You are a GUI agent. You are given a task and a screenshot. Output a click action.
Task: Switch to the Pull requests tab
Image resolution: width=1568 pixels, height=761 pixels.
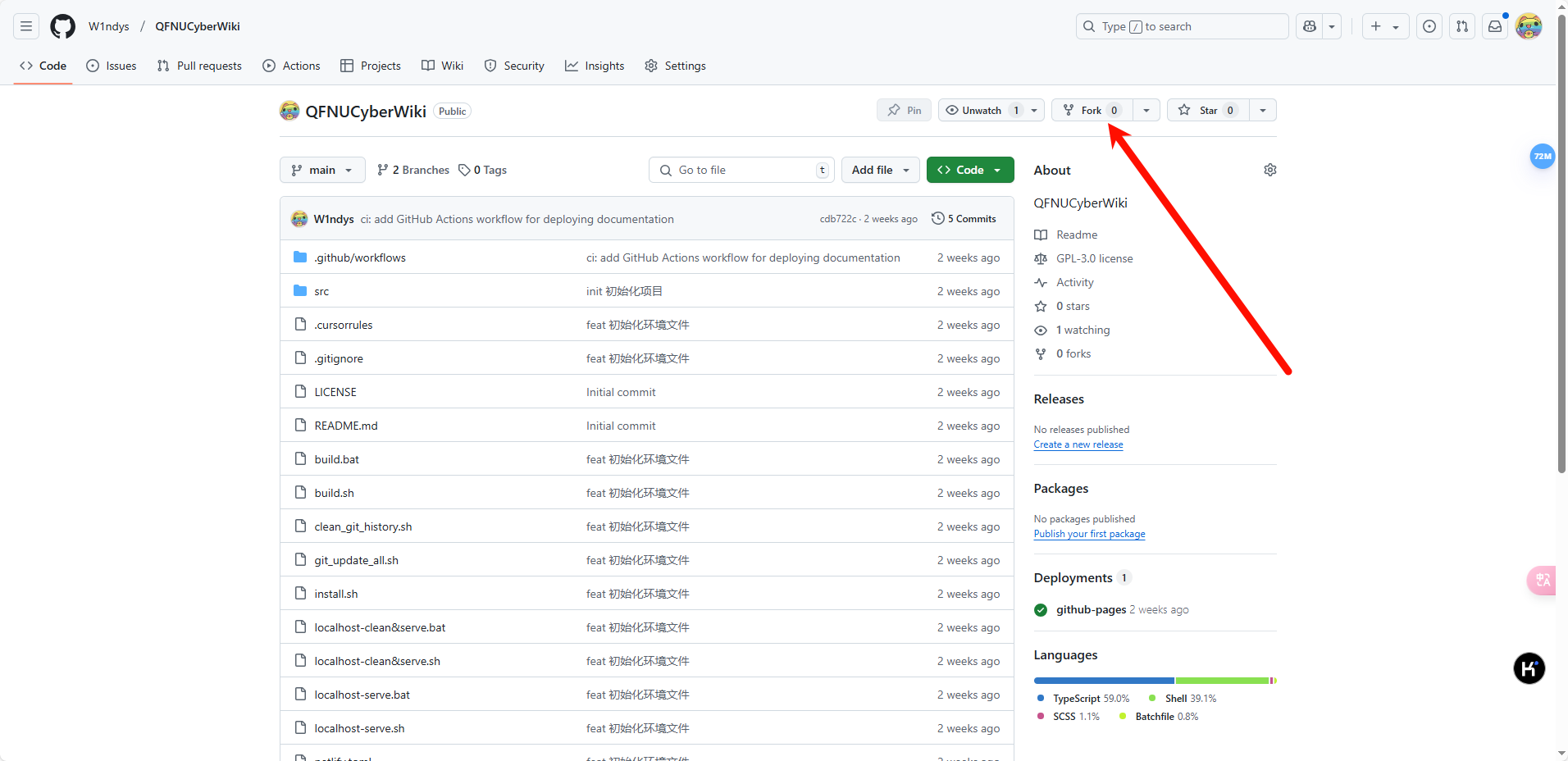(199, 66)
